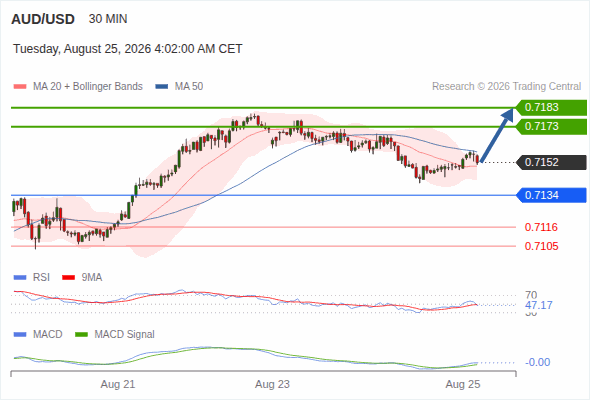Click the AUD/USD pair title
This screenshot has width=590, height=400.
click(43, 19)
